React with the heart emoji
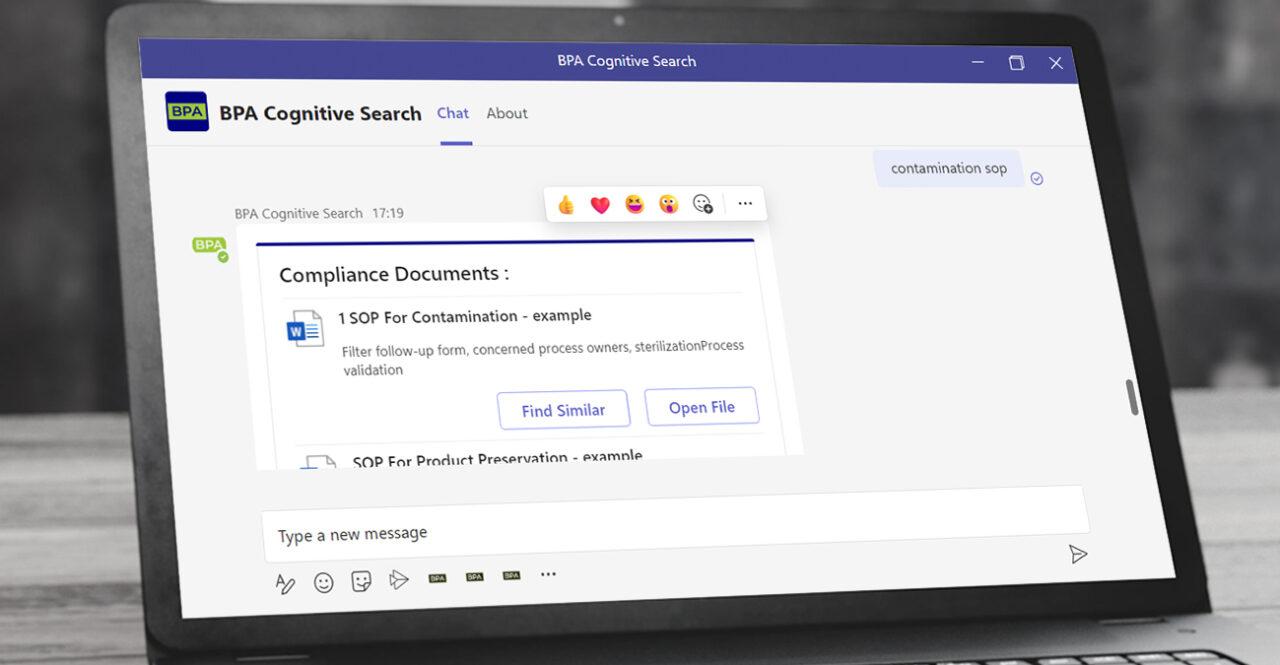1280x665 pixels. [599, 203]
